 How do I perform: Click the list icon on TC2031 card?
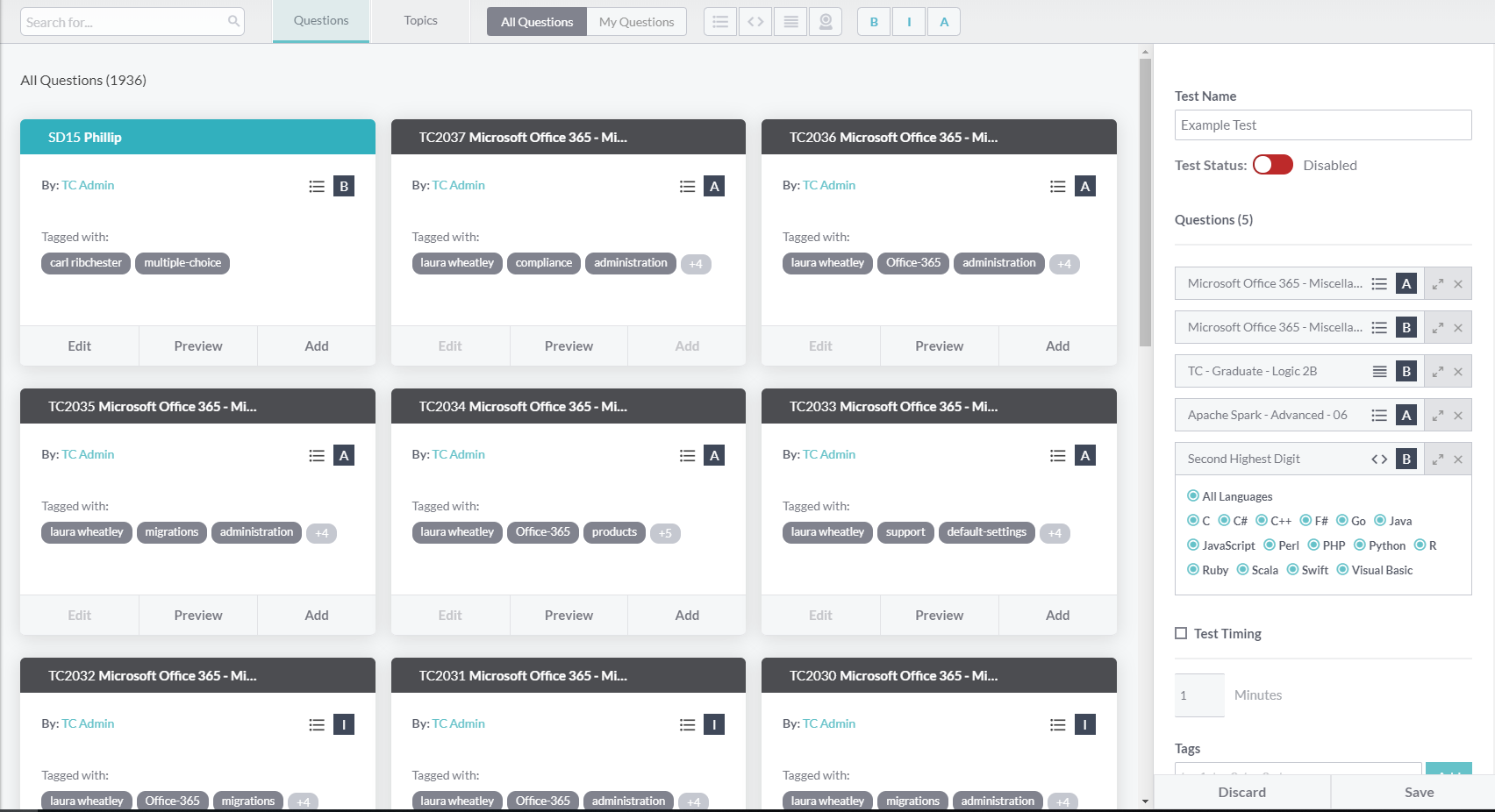688,725
